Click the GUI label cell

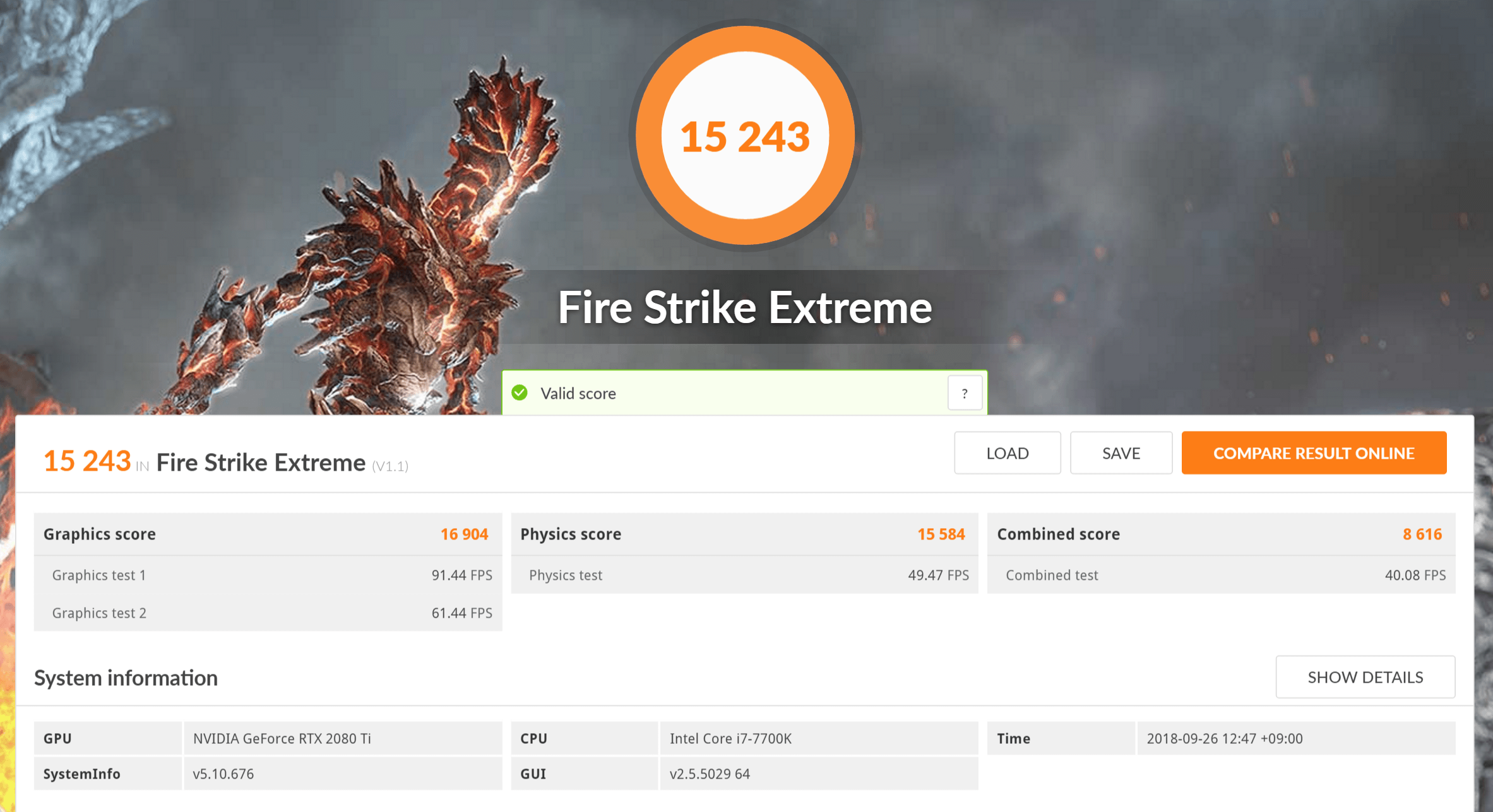[x=585, y=774]
